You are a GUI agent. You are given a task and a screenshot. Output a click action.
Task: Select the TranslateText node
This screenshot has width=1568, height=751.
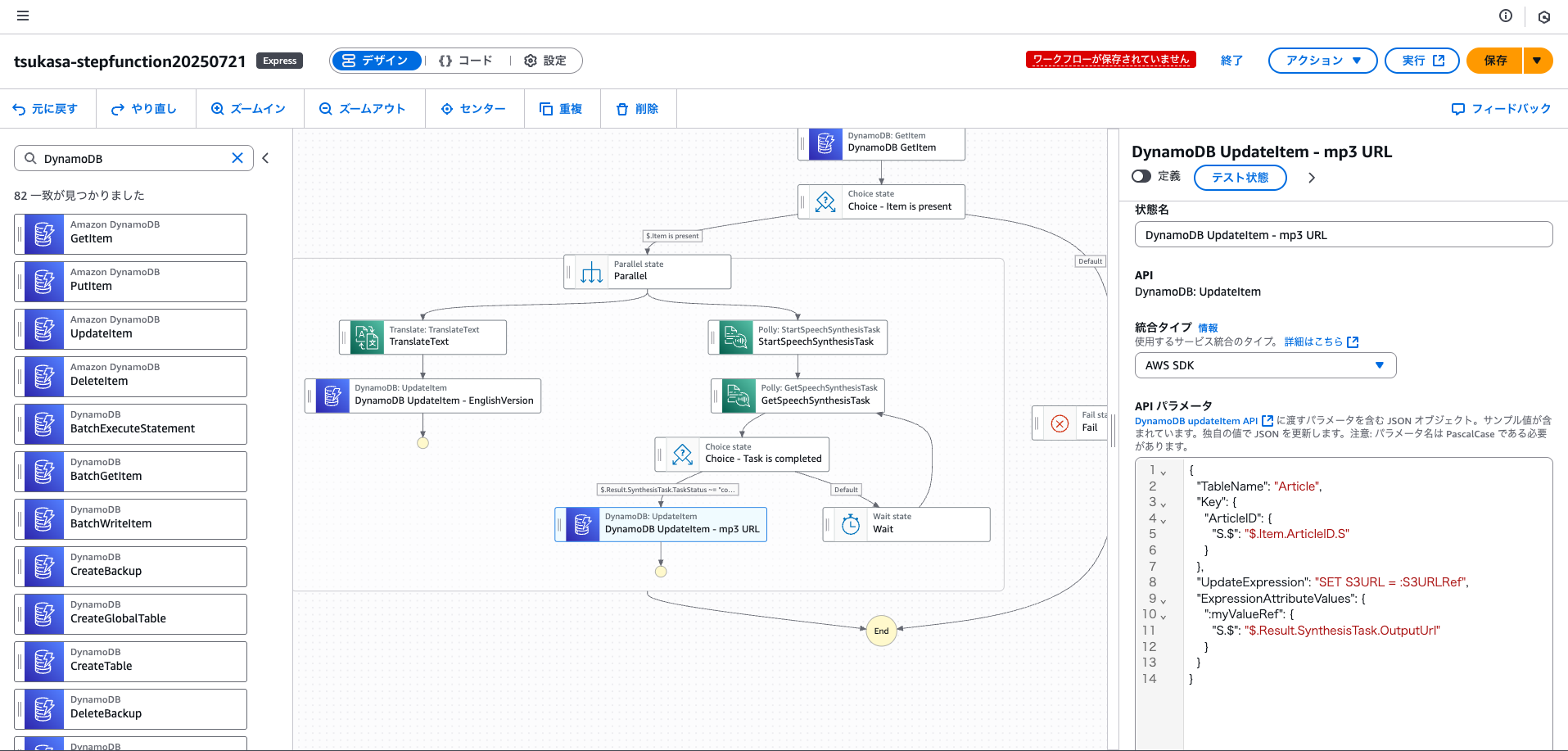click(x=423, y=337)
